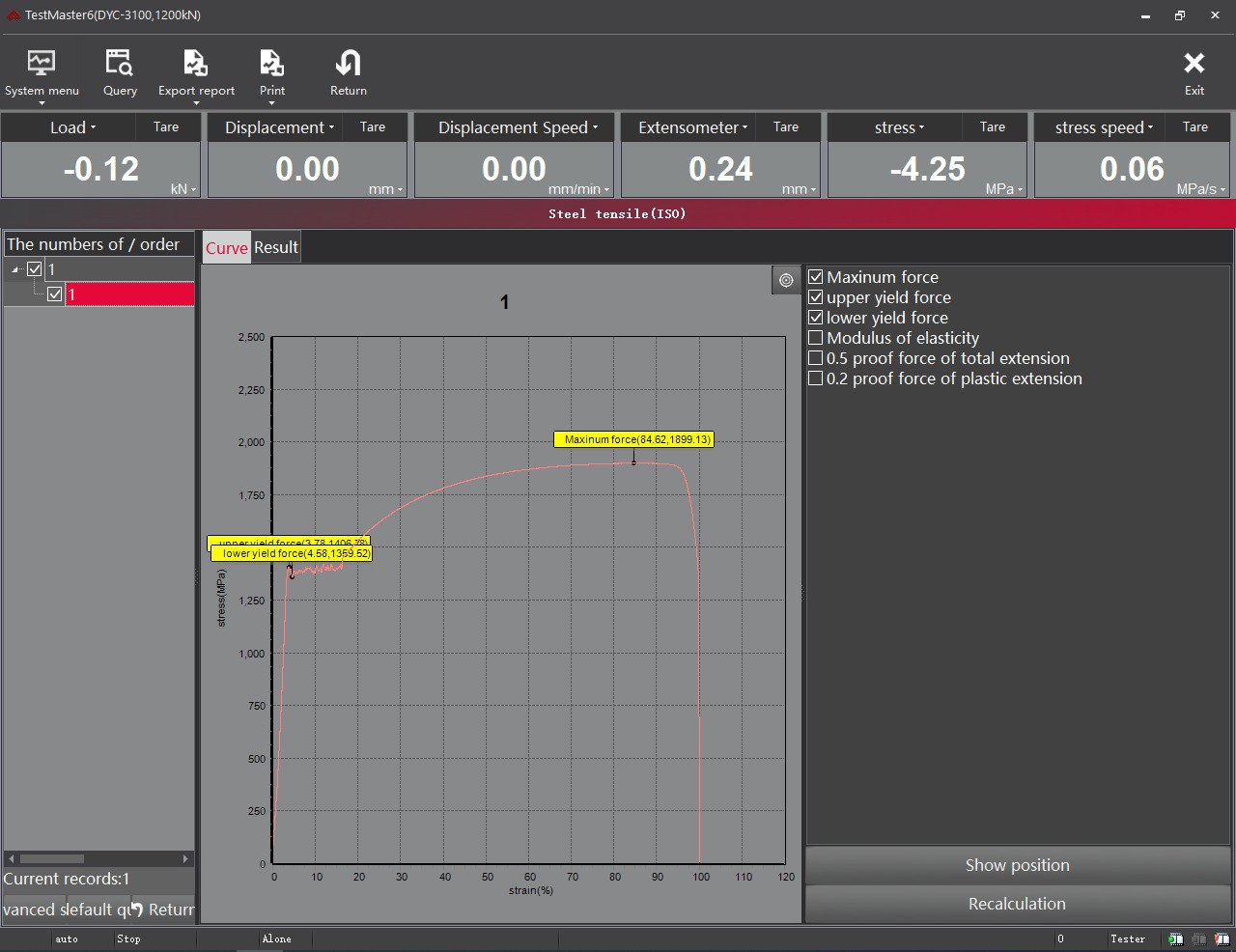The width and height of the screenshot is (1236, 952).
Task: Click the Export report icon
Action: click(x=196, y=72)
